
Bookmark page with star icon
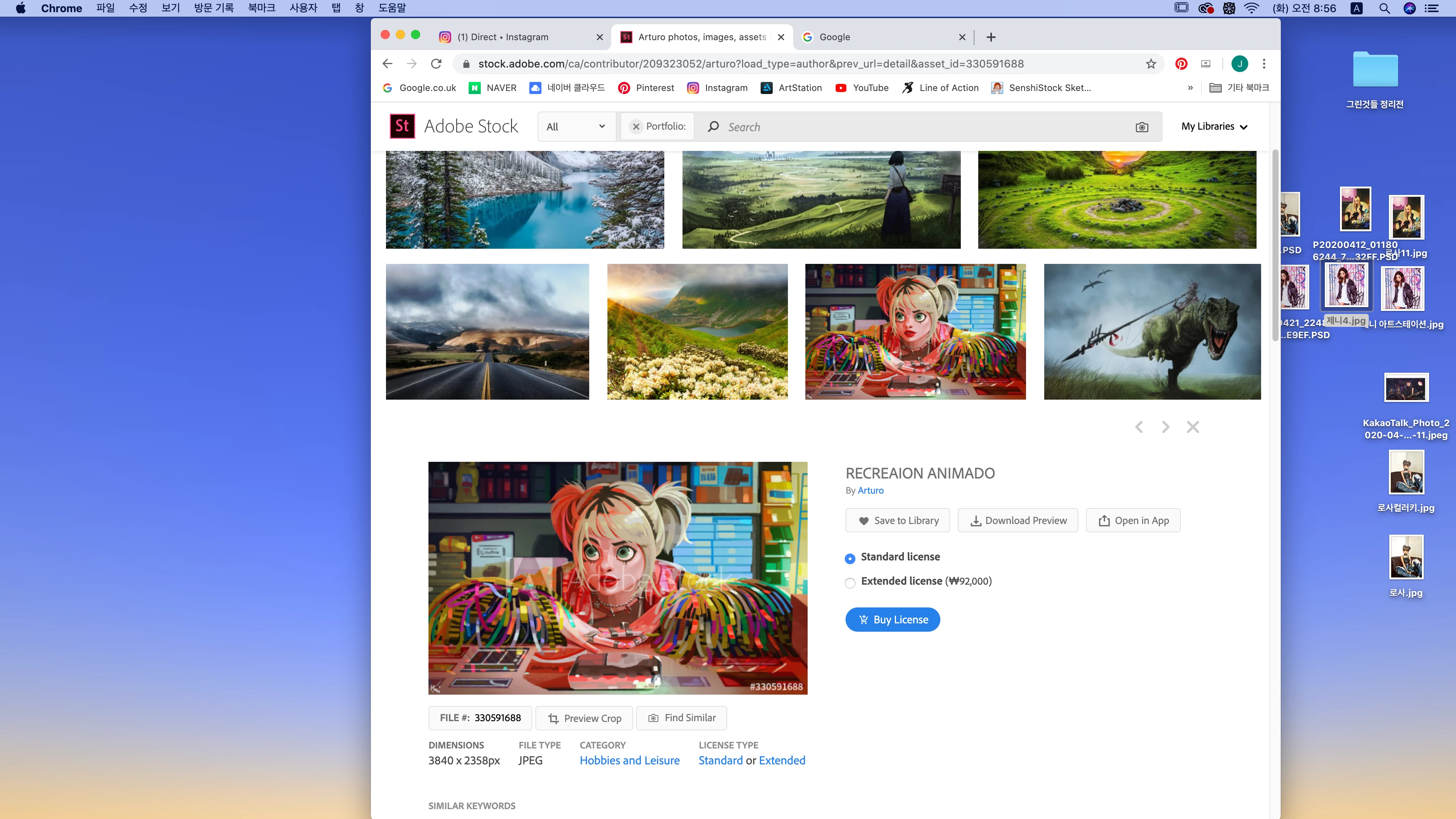click(1151, 64)
